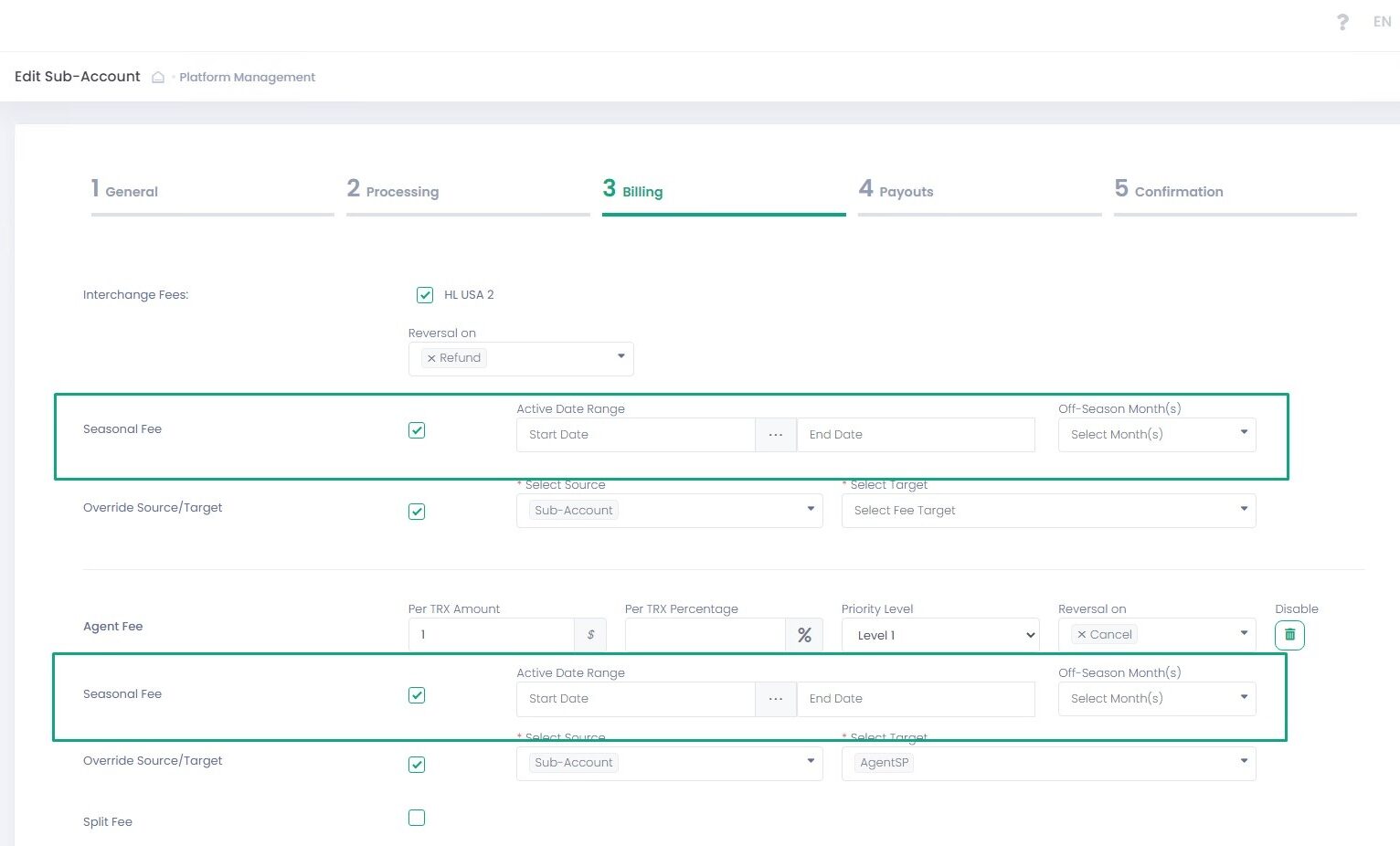The height and width of the screenshot is (846, 1400).
Task: Click the first Seasonal Fee Start Date field
Action: (635, 435)
